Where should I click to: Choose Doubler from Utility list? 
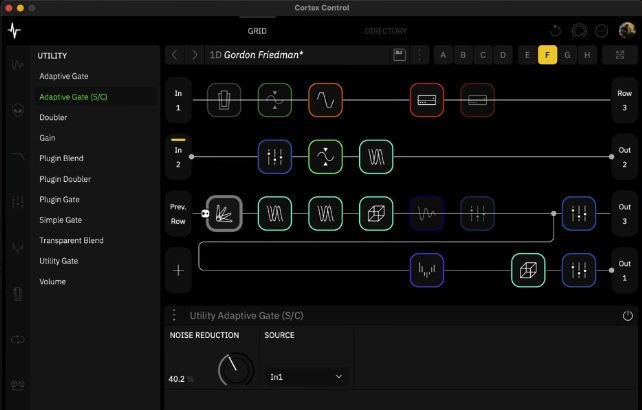(53, 118)
